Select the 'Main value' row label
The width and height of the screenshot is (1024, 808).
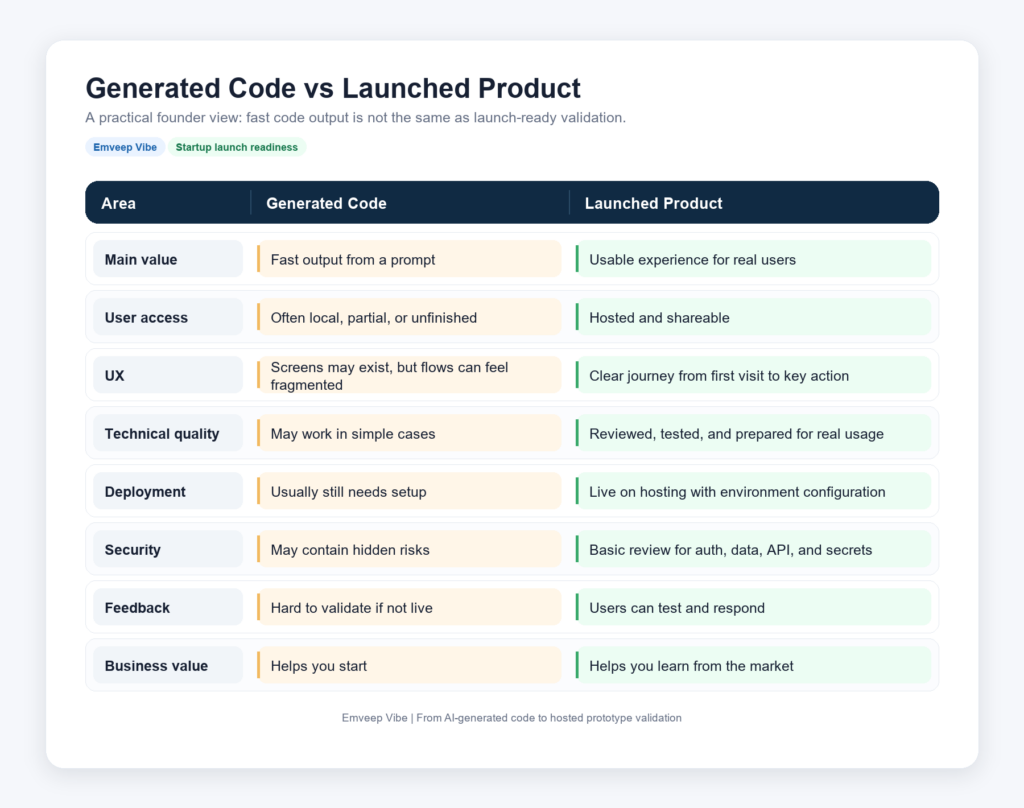[x=168, y=259]
